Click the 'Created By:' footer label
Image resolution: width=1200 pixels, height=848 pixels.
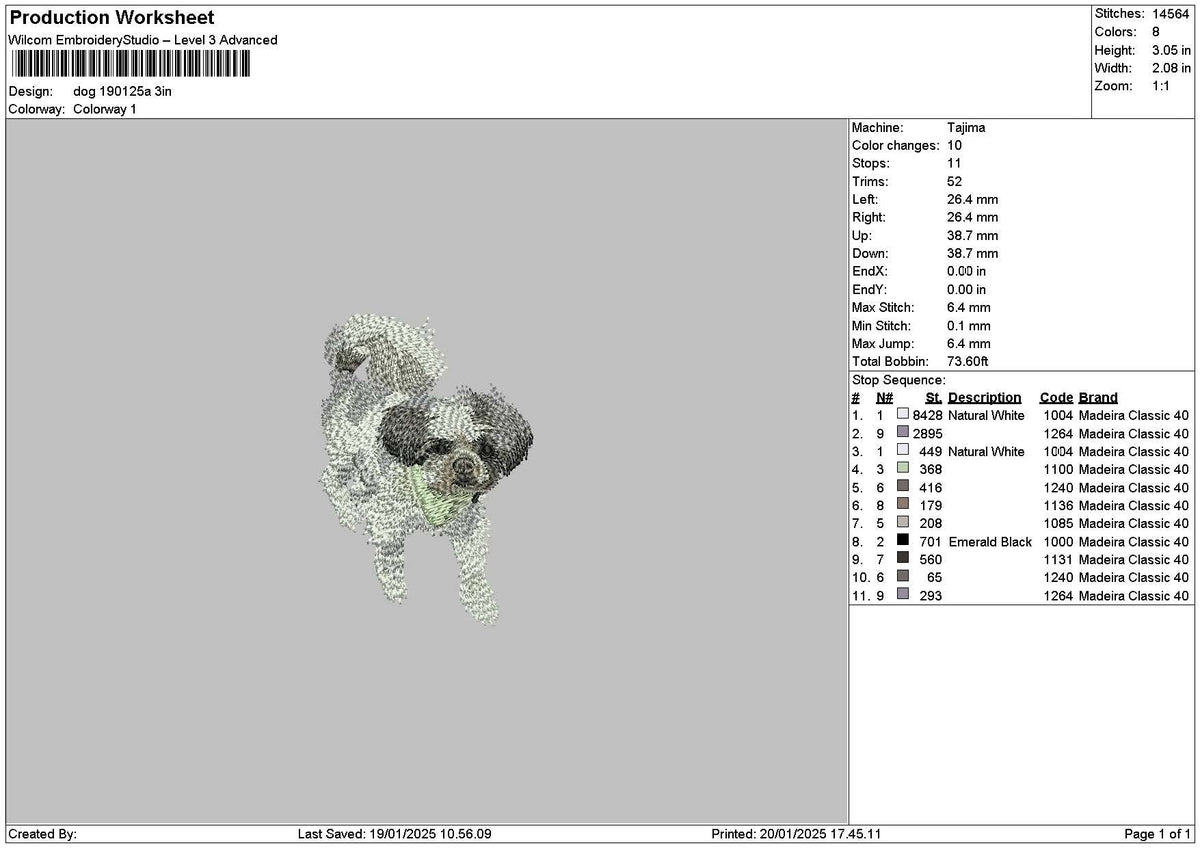point(42,834)
